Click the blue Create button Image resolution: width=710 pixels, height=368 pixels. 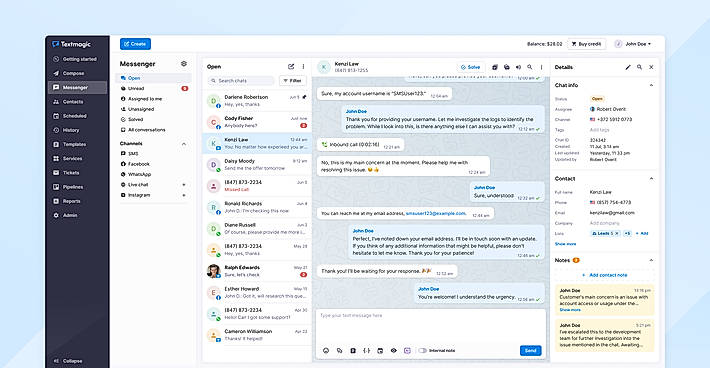135,44
